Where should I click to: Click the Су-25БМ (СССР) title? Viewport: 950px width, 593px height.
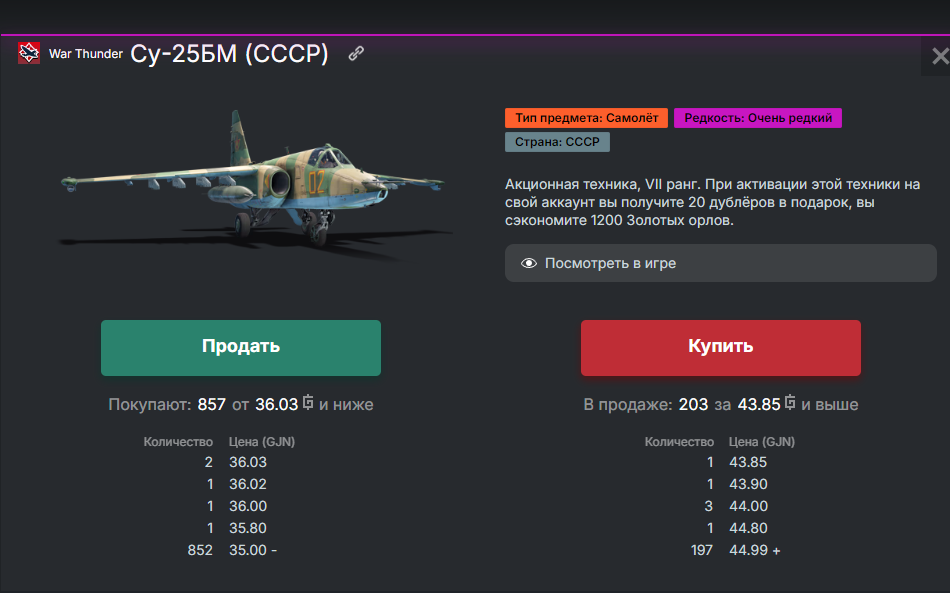pos(230,54)
